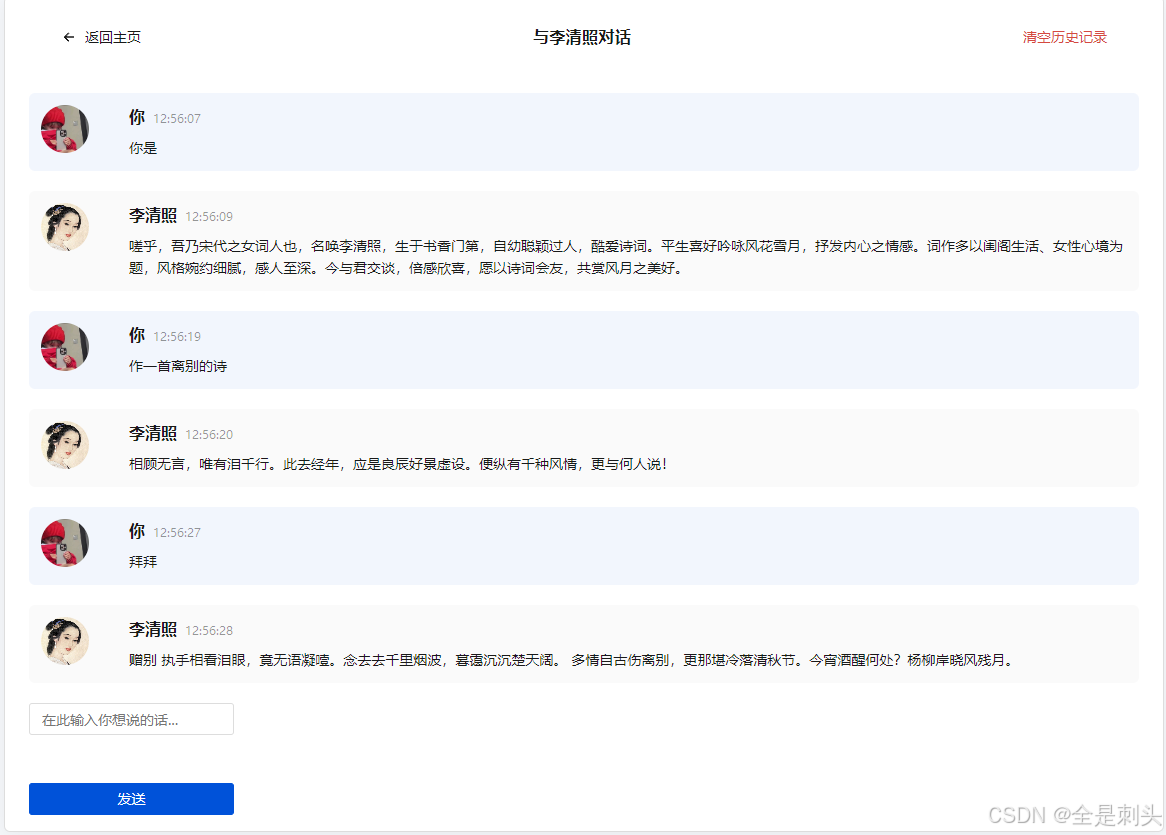Click the timestamp 12:56:07
This screenshot has height=835, width=1166.
point(177,118)
